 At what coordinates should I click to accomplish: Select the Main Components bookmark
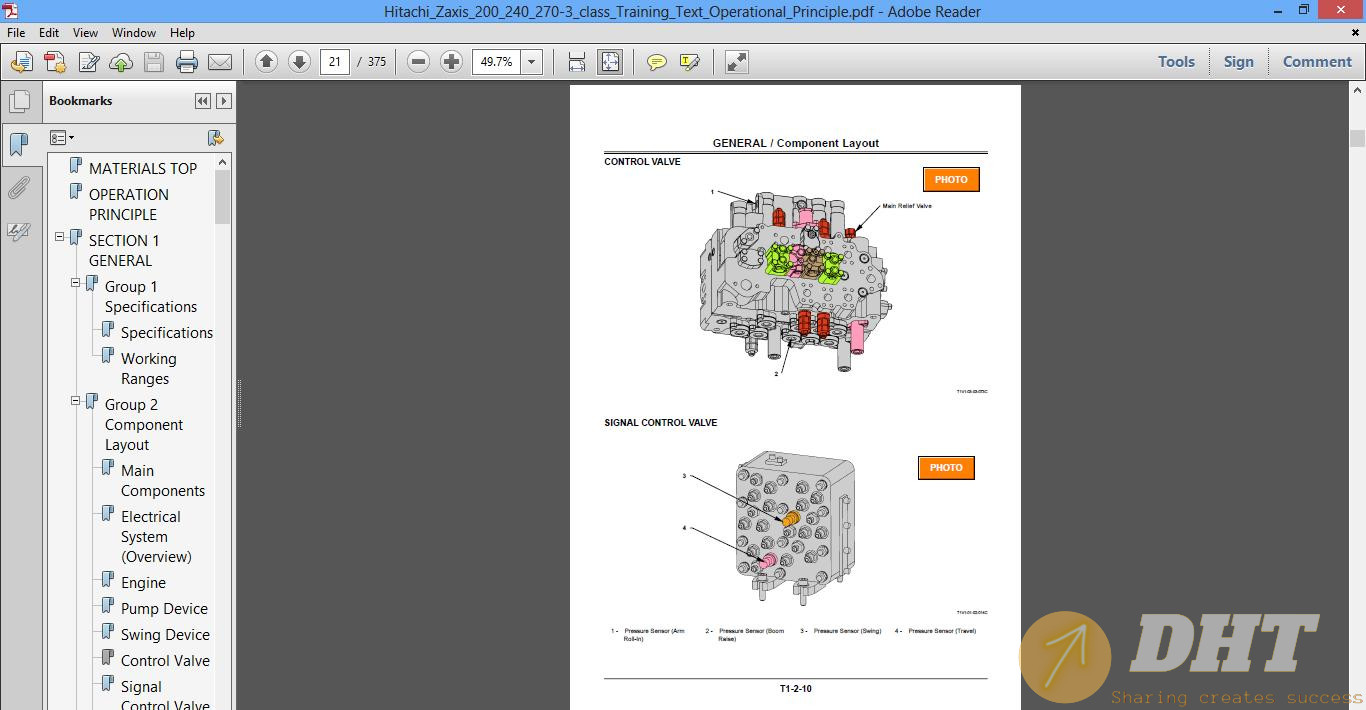pos(163,481)
